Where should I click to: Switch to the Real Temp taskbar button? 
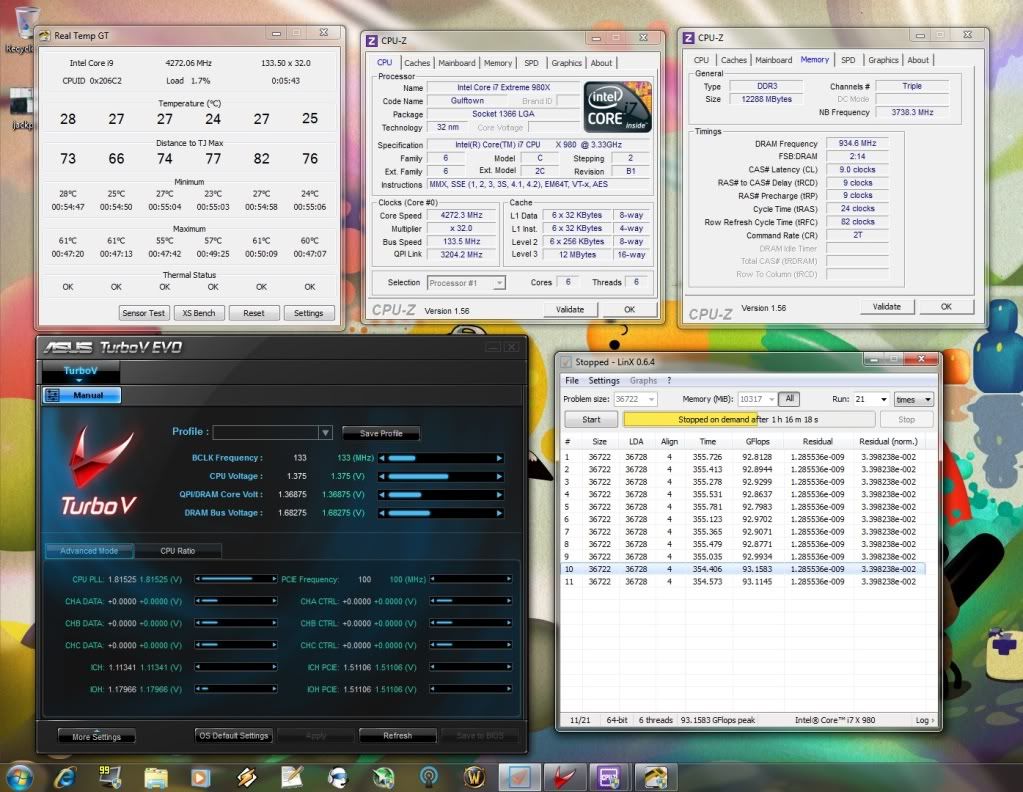point(655,777)
